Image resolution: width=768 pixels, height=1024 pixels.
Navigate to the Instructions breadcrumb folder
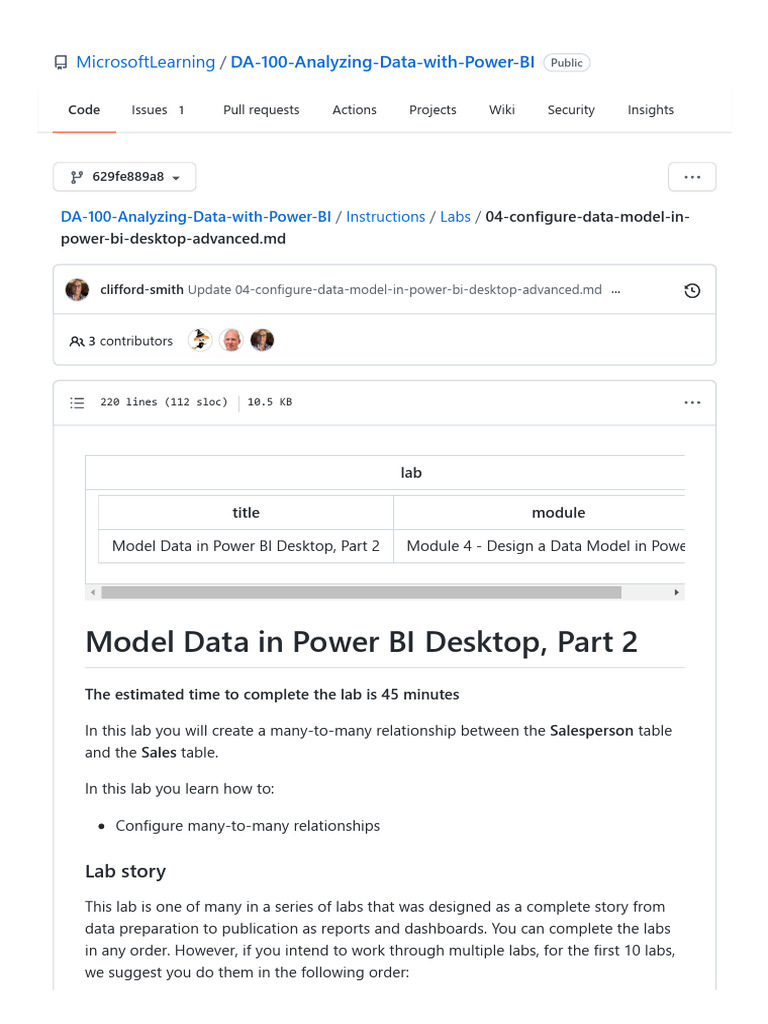pyautogui.click(x=385, y=217)
